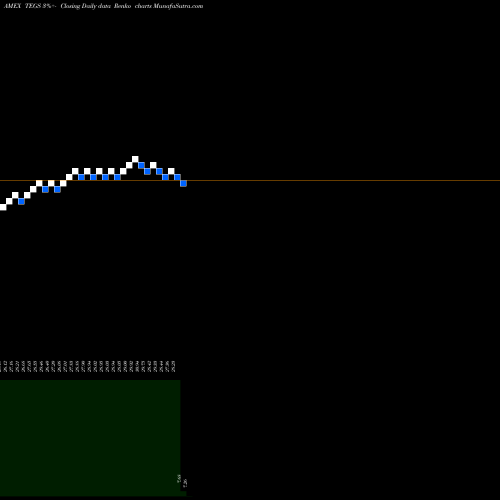Select the highest white Renko brick at the peak

click(135, 159)
